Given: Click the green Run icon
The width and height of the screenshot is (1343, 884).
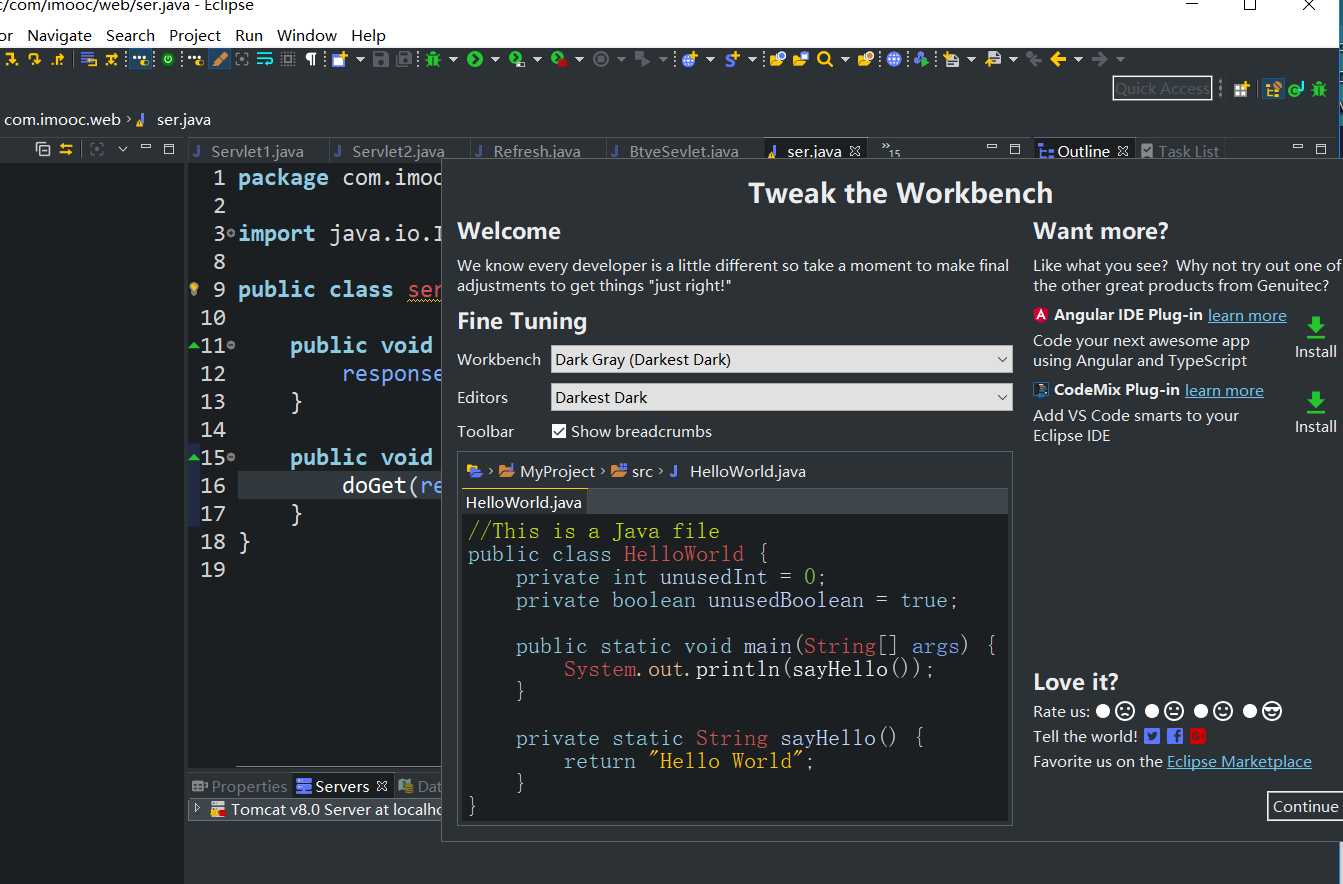Looking at the screenshot, I should pyautogui.click(x=475, y=59).
